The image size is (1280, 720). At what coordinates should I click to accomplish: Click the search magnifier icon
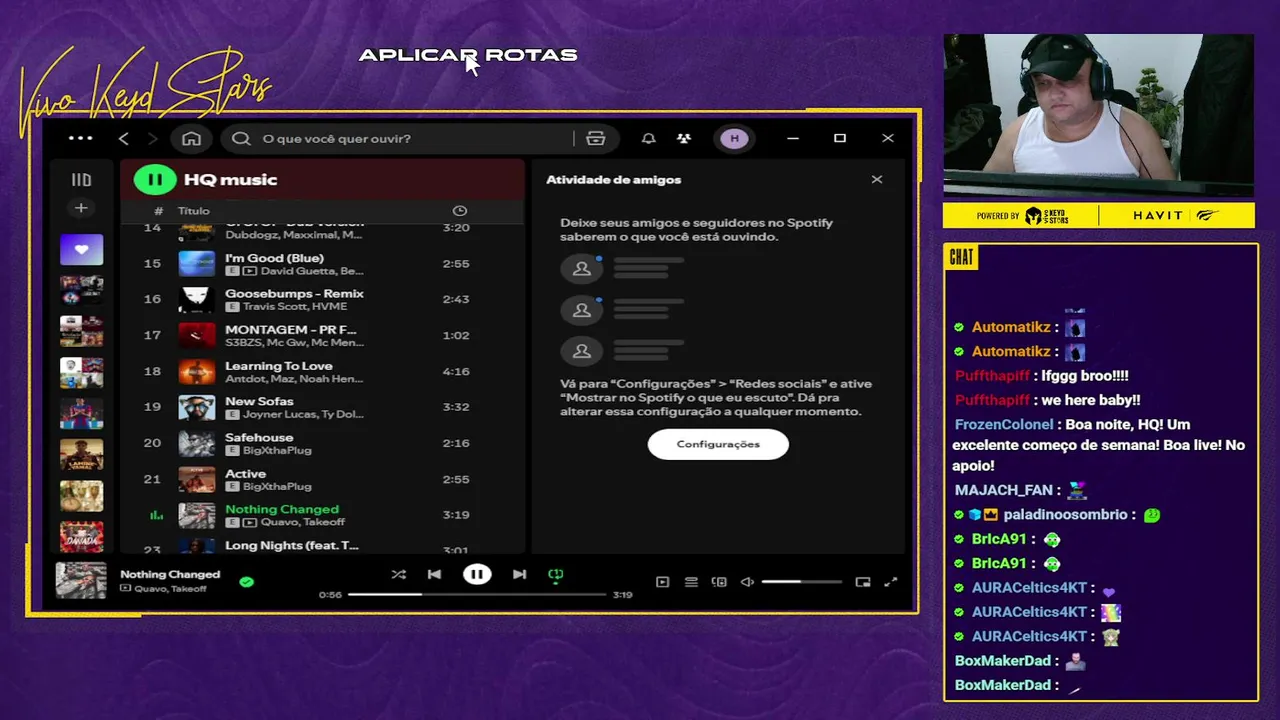[x=241, y=138]
